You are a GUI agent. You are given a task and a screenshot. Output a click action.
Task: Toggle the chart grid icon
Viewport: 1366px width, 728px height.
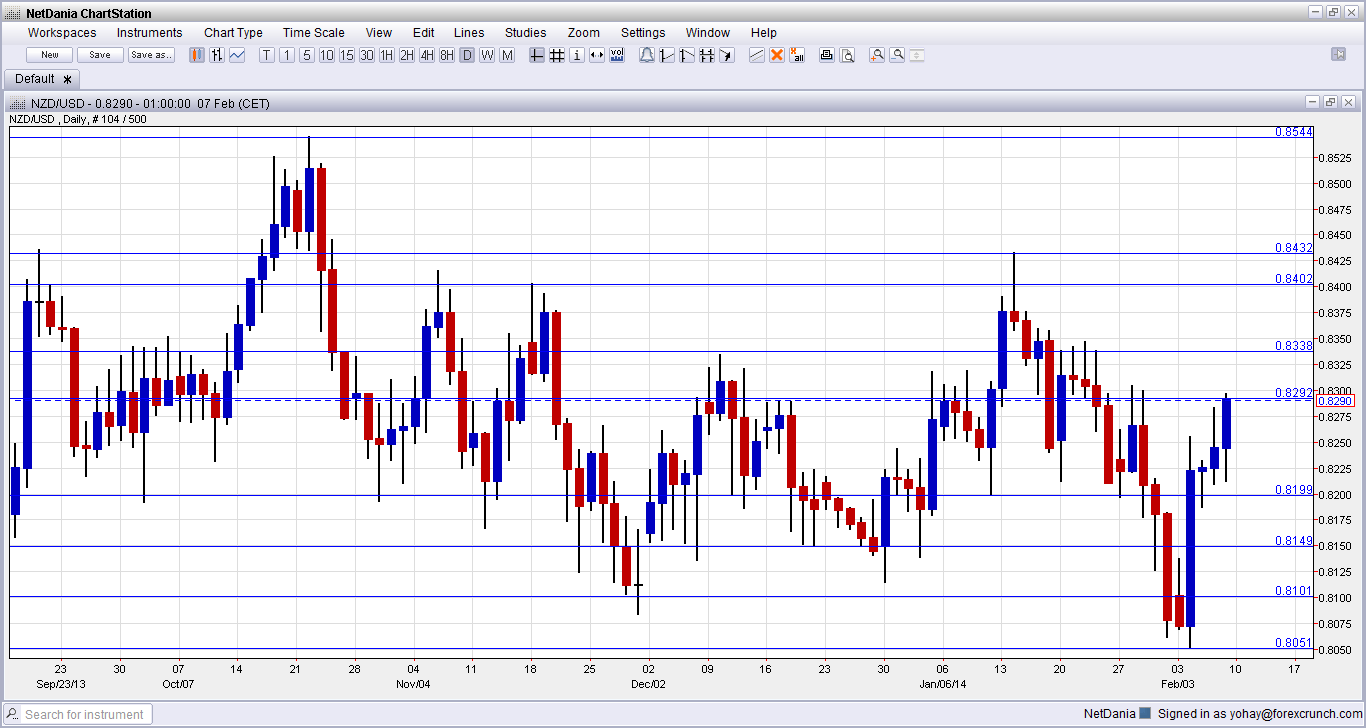click(557, 55)
